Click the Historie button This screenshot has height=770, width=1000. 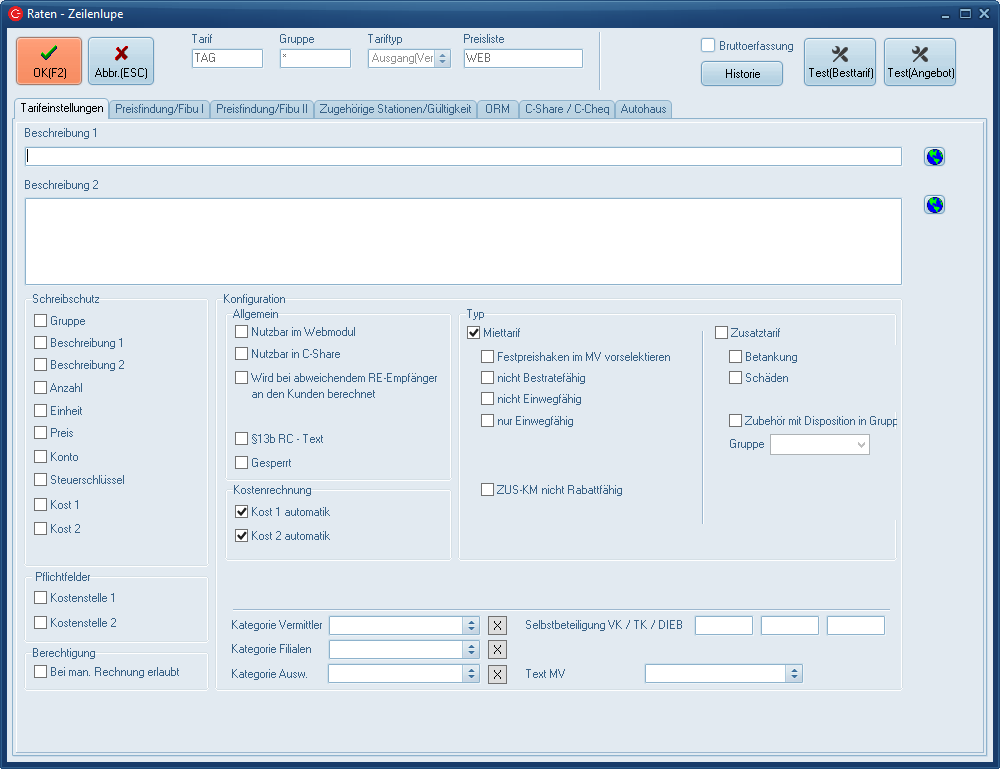click(x=742, y=74)
